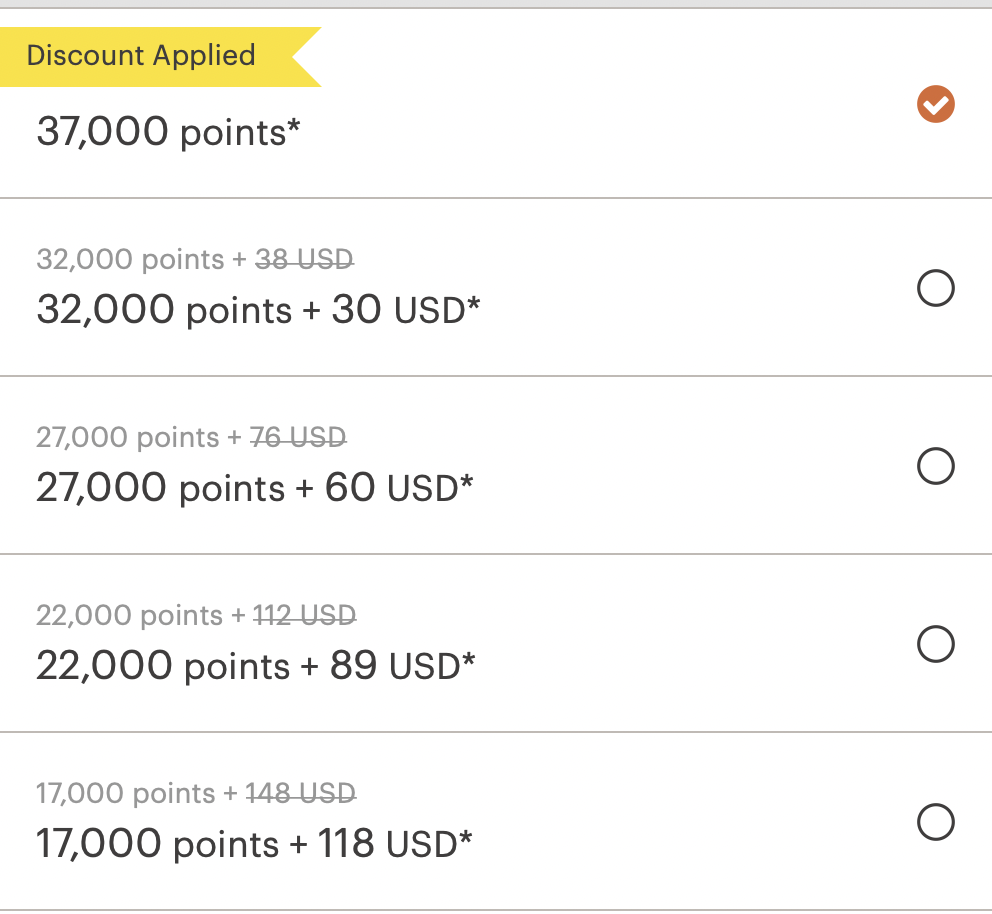Pick the 22,000 points + 89 USD radio button

point(936,644)
